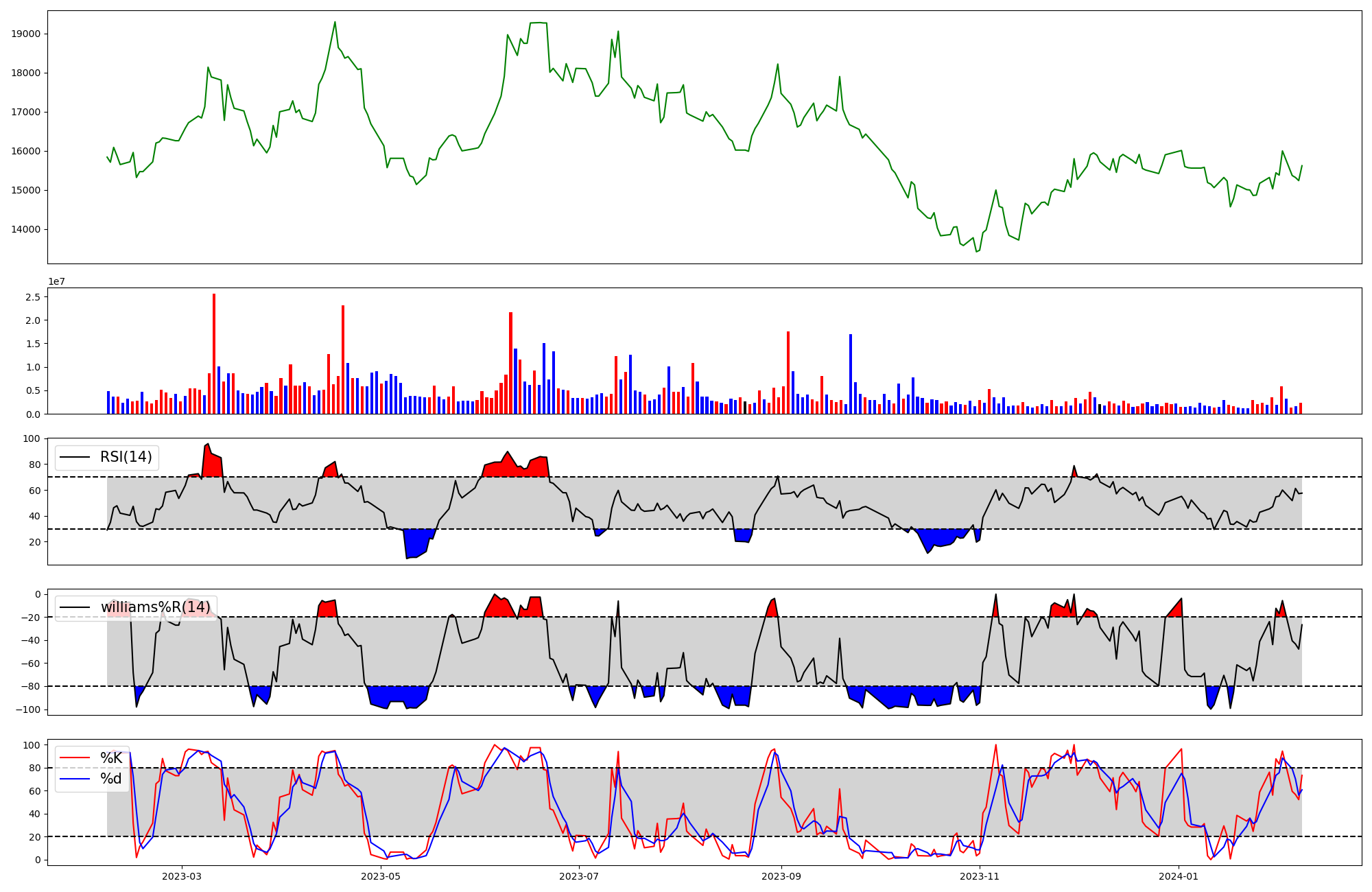The height and width of the screenshot is (892, 1372).
Task: Click the −80 tick on Williams %R panel
Action: [29, 687]
